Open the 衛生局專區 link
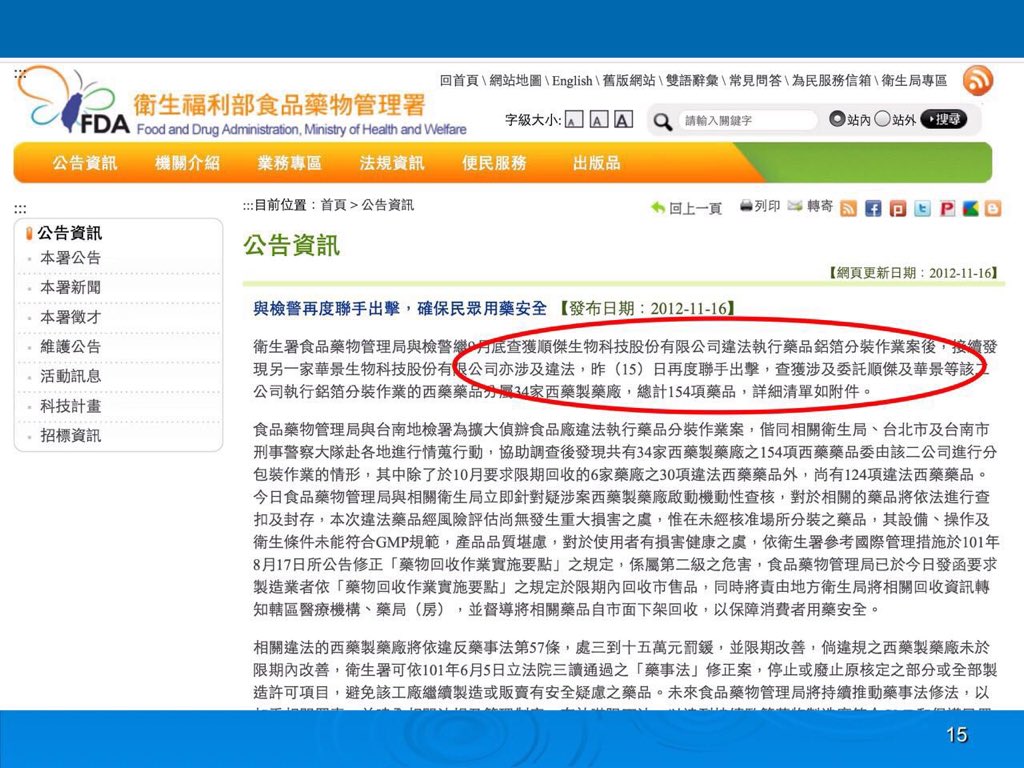The width and height of the screenshot is (1024, 768). tap(914, 80)
